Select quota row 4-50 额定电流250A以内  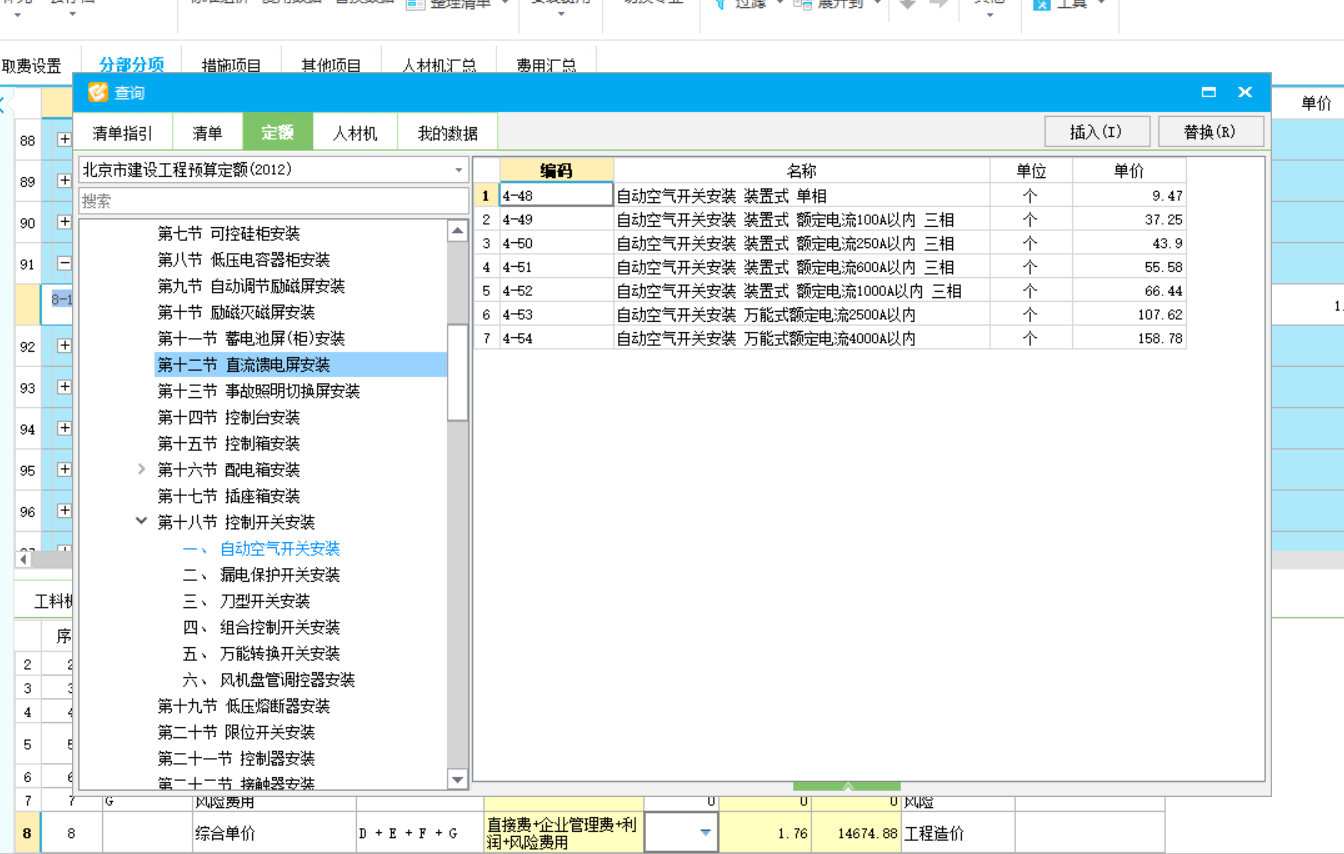point(830,243)
